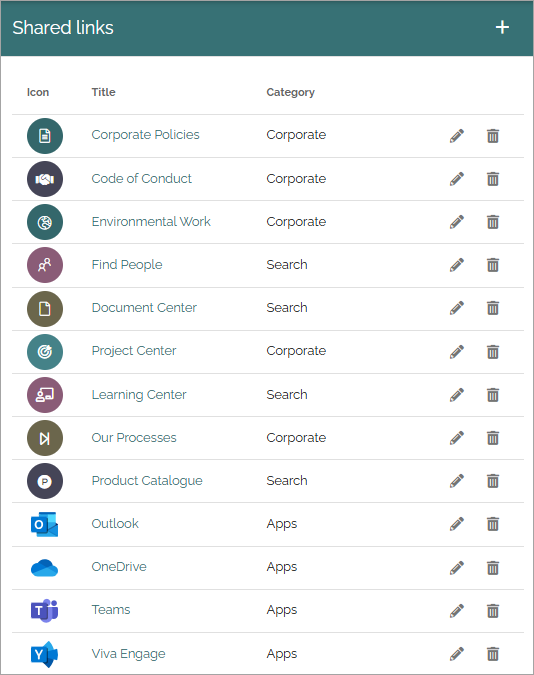Edit the Project Center link
Screen dimensions: 534x675
pos(457,352)
